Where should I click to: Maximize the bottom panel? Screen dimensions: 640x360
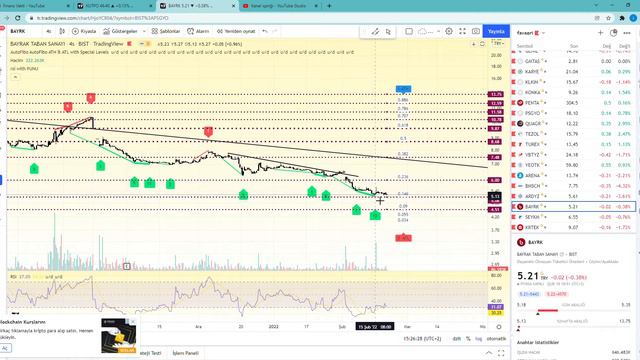coord(501,353)
